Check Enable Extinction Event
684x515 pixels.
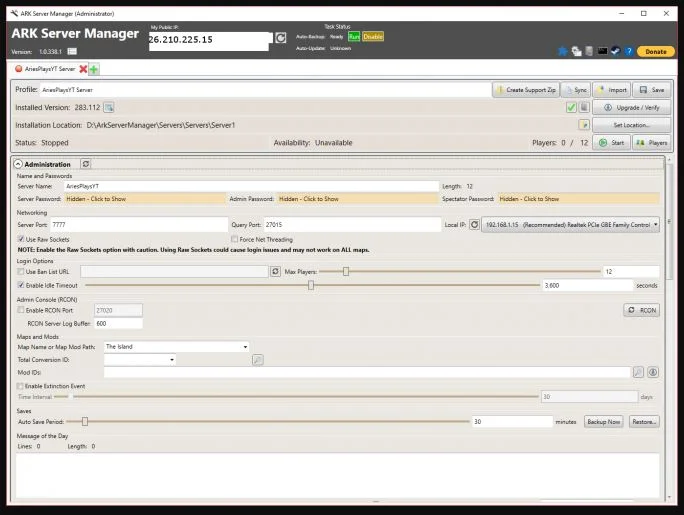coord(20,386)
